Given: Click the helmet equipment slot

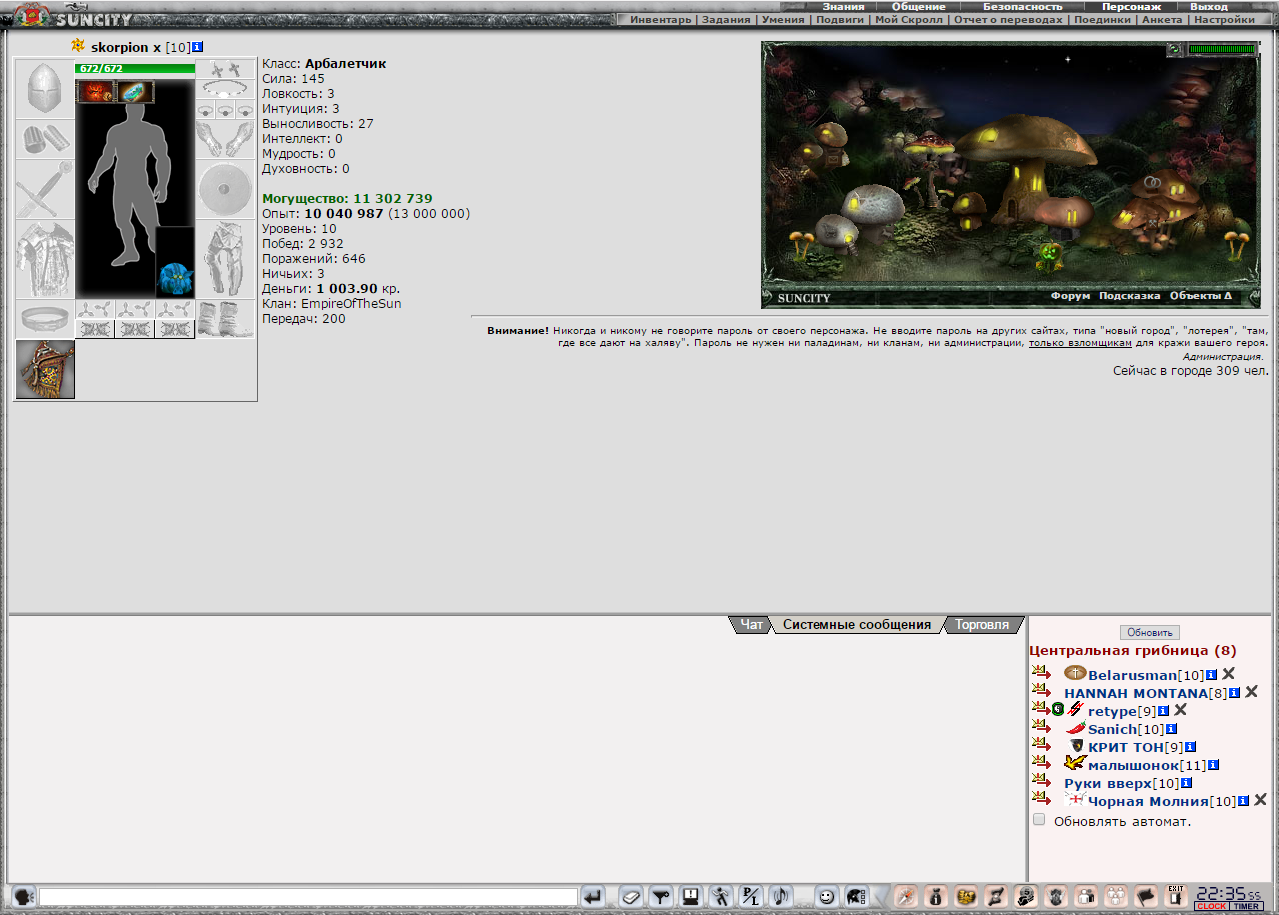Looking at the screenshot, I should [x=45, y=88].
